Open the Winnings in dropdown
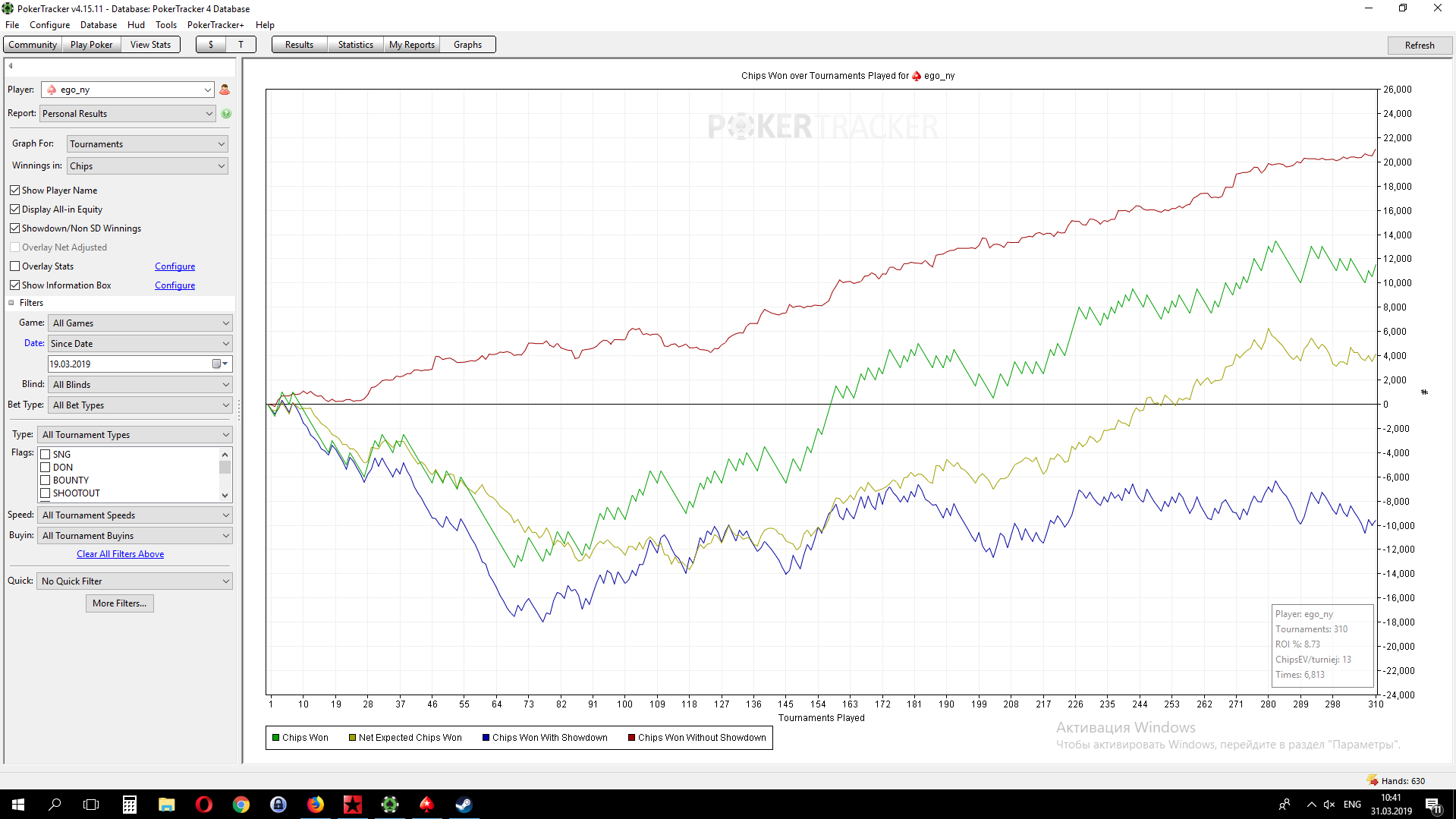 point(147,166)
